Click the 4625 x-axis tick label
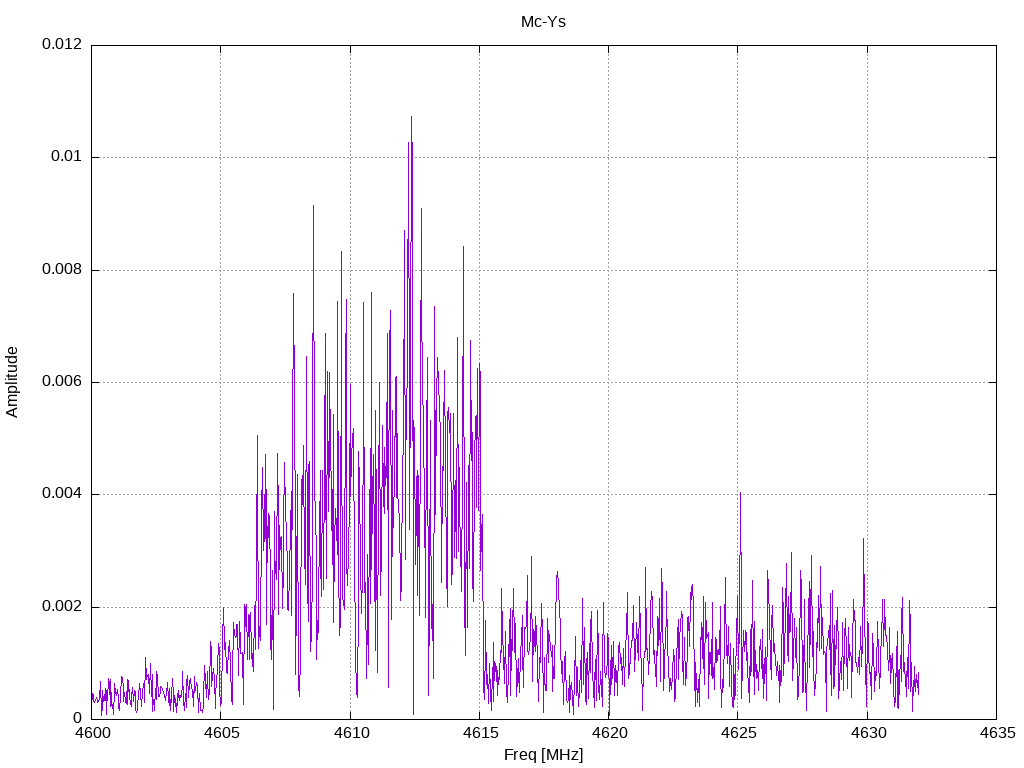This screenshot has width=1024, height=768. pos(739,733)
